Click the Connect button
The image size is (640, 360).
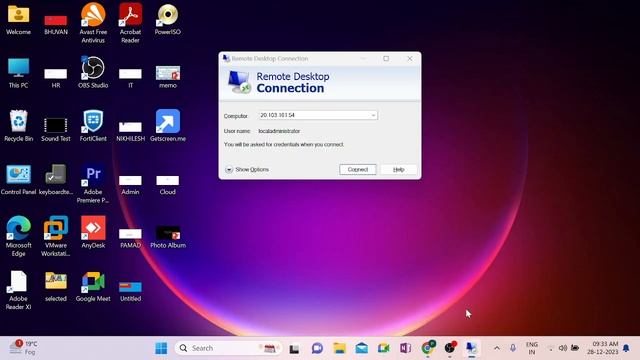(358, 169)
